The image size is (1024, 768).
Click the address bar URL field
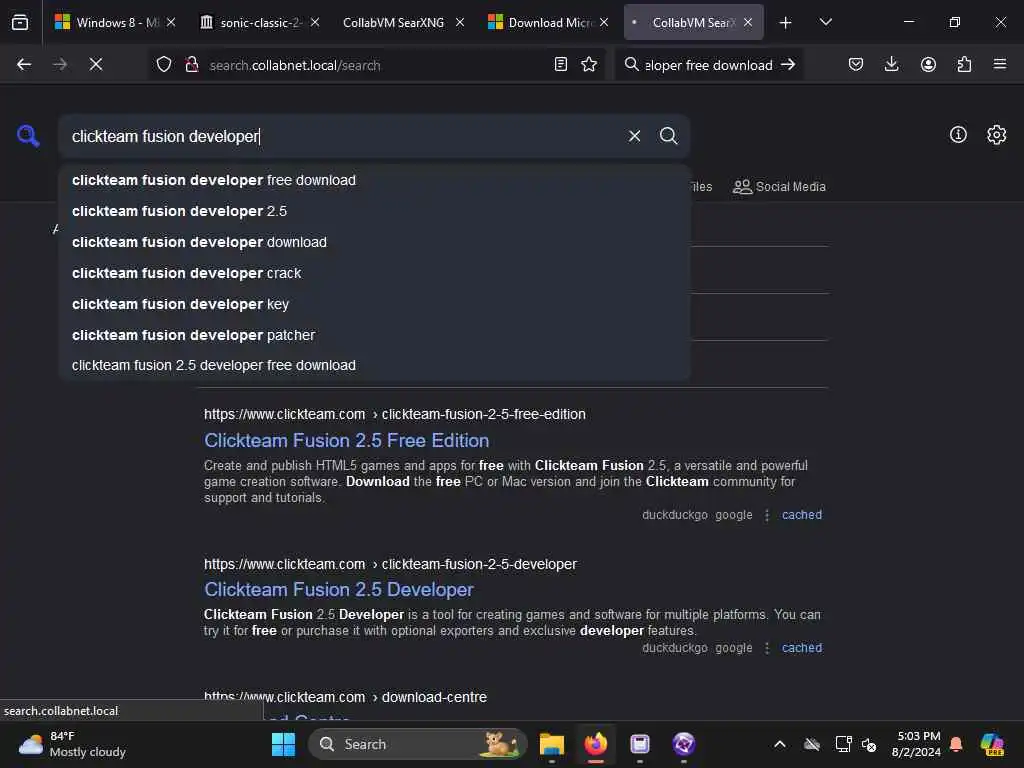[376, 65]
